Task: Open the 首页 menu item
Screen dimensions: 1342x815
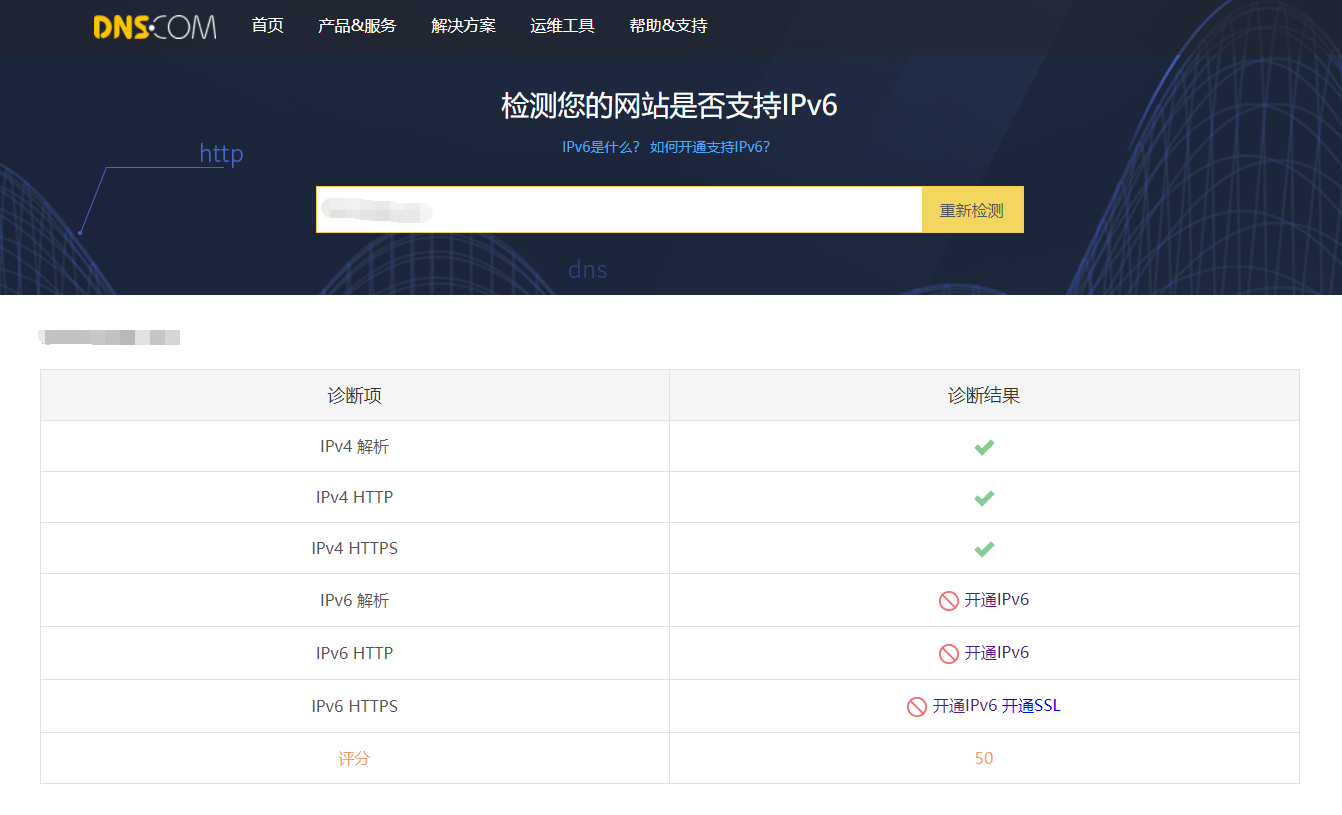Action: (267, 26)
